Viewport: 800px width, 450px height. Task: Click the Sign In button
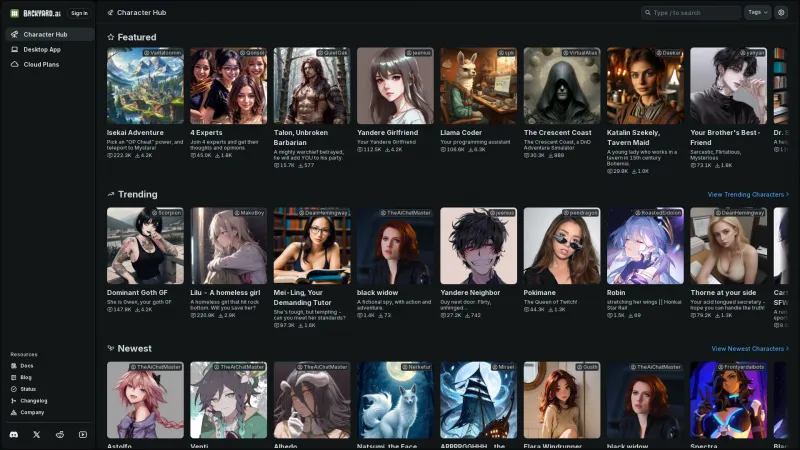coord(79,13)
